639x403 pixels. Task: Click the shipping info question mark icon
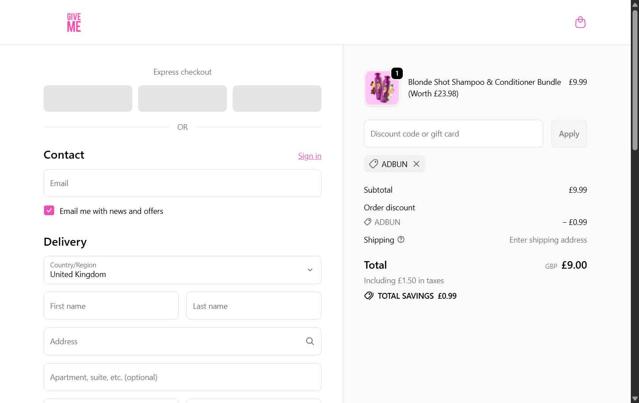click(x=401, y=240)
